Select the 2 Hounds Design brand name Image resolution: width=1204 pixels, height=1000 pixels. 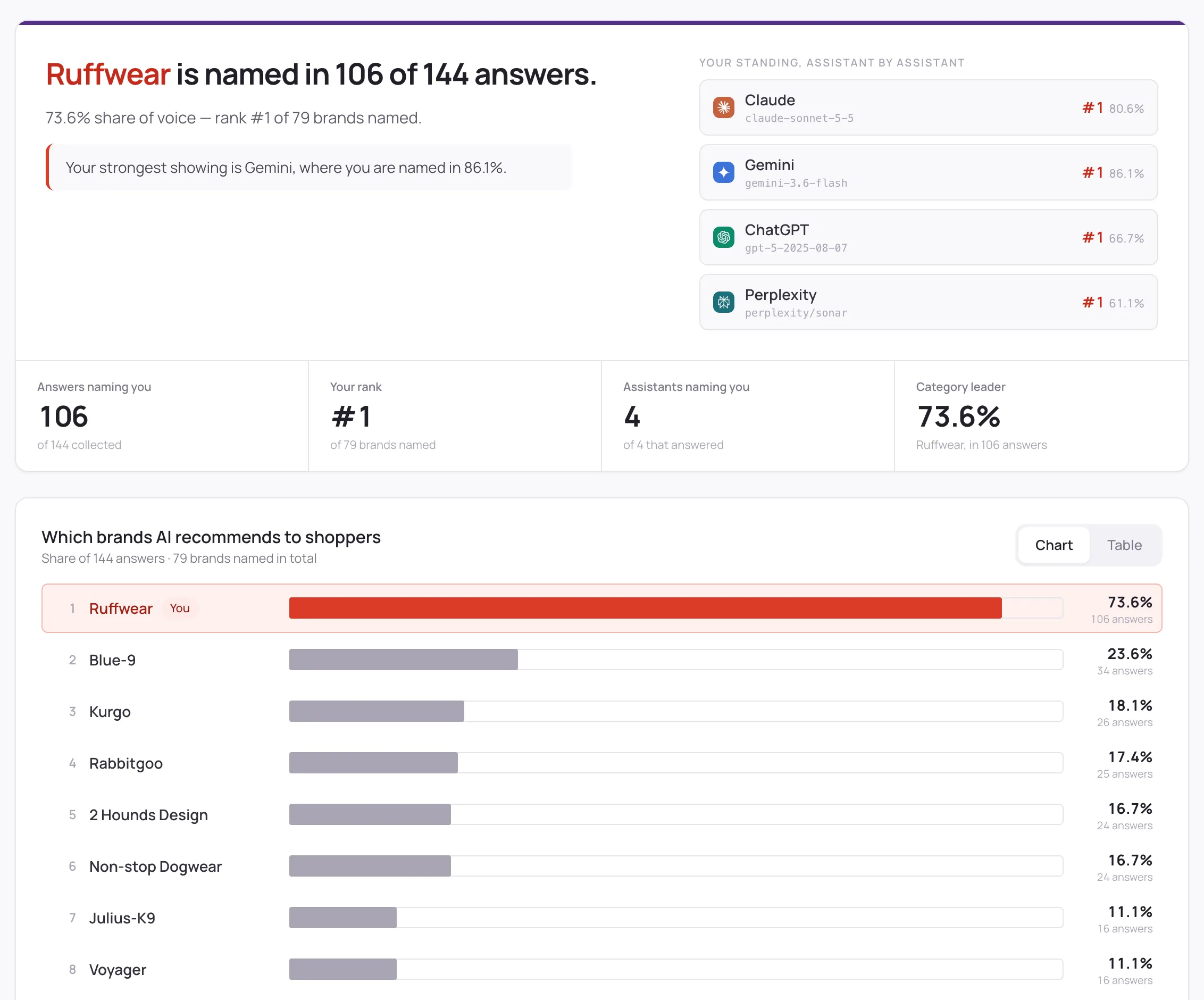pos(148,815)
